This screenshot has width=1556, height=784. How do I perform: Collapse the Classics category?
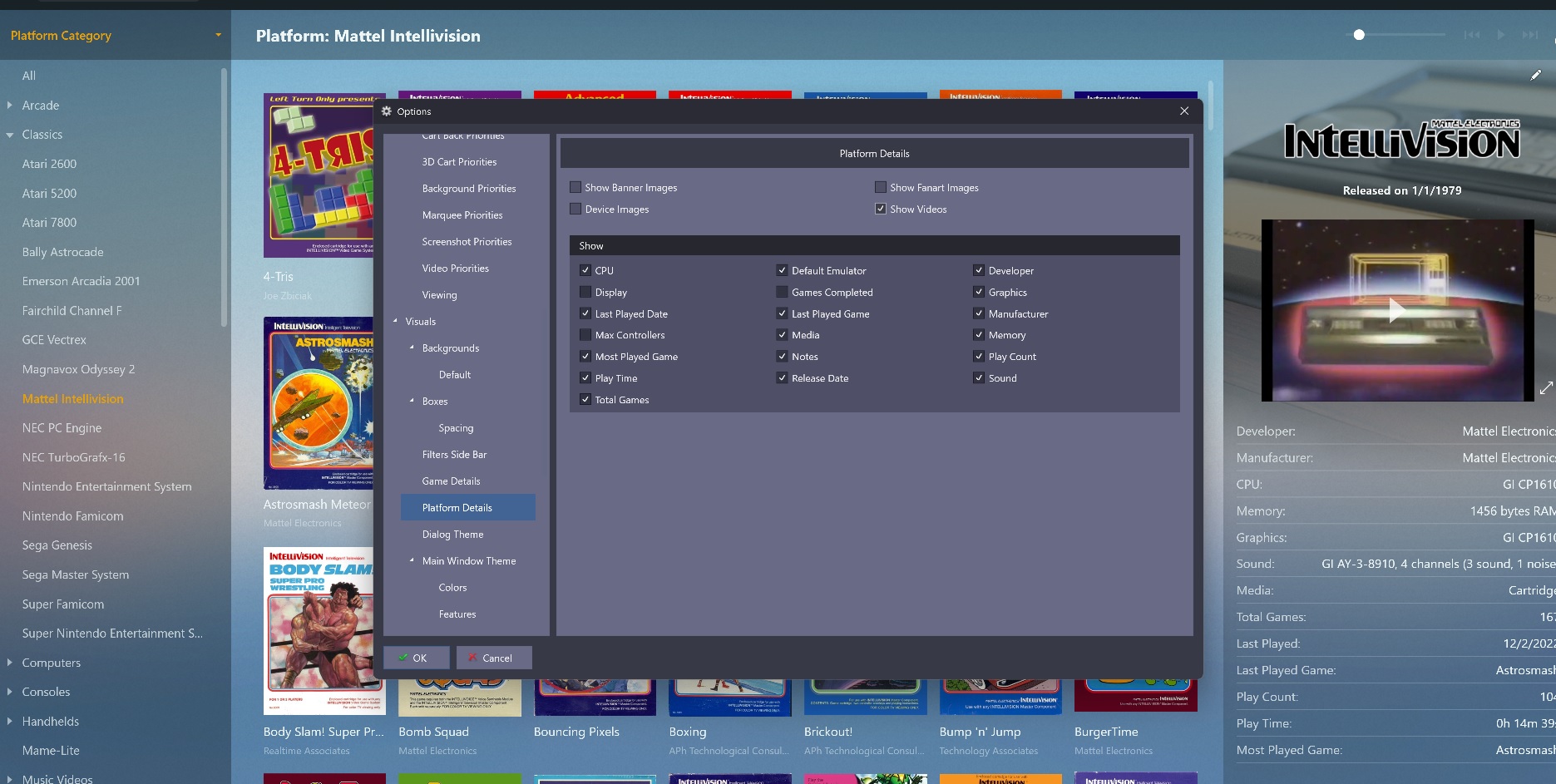(x=10, y=135)
